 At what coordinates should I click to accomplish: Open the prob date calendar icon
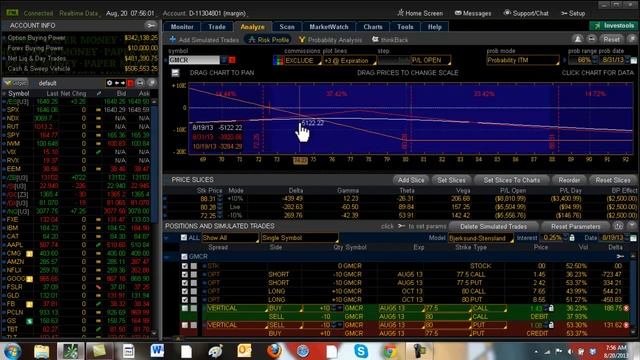(x=633, y=60)
